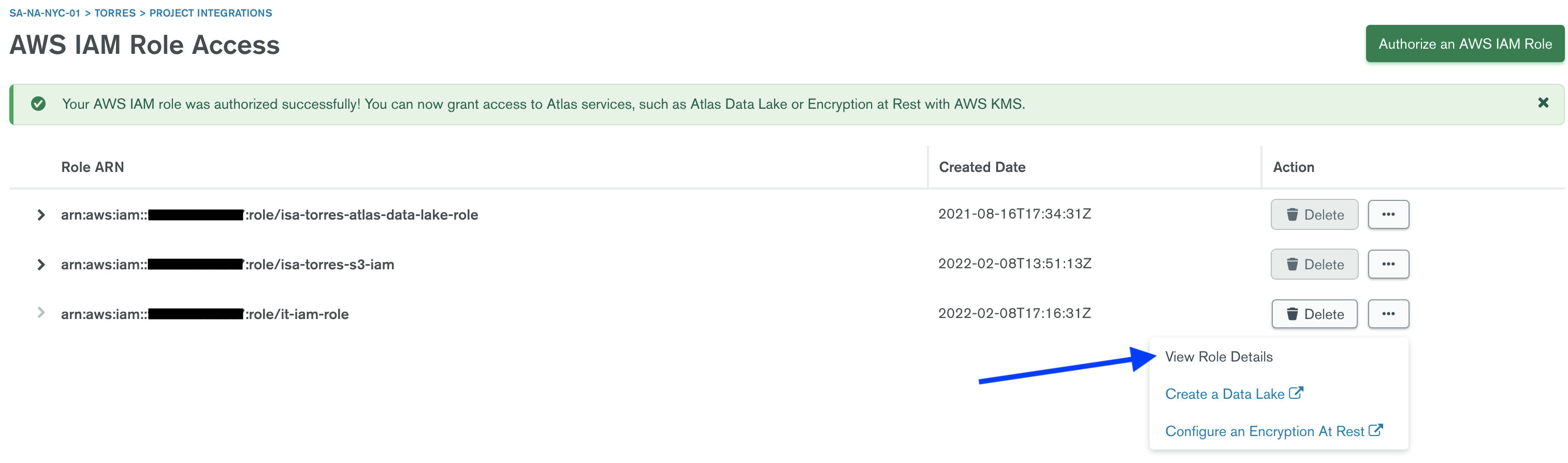Click the isa-torres-s3-iam ARN text
Screen dimensions: 1568x463
pos(228,265)
